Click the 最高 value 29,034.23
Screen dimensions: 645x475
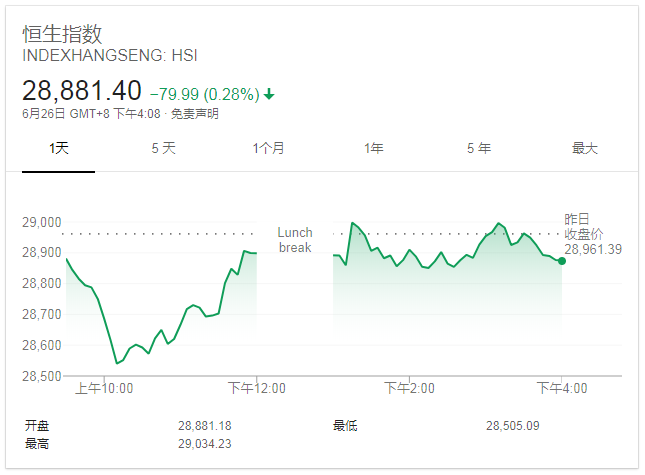(x=204, y=444)
